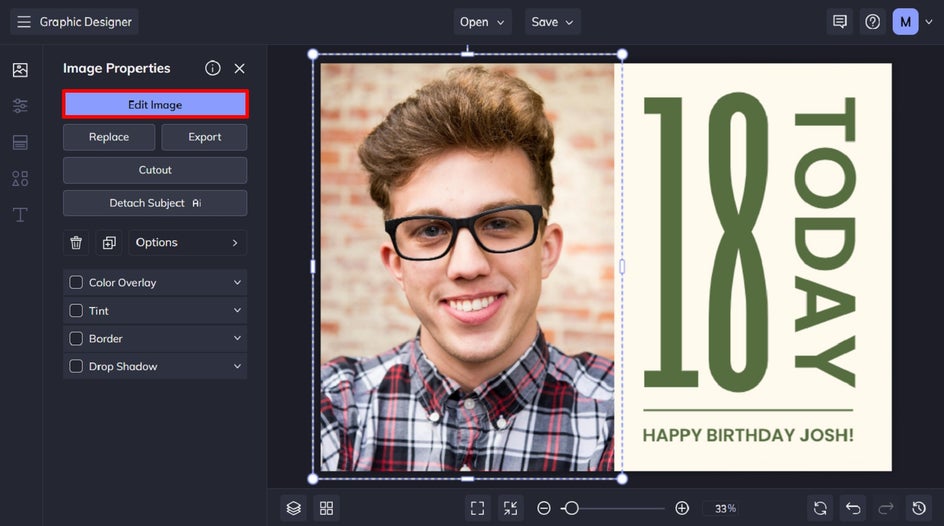
Task: Toggle the Drop Shadow checkbox
Action: click(x=76, y=367)
